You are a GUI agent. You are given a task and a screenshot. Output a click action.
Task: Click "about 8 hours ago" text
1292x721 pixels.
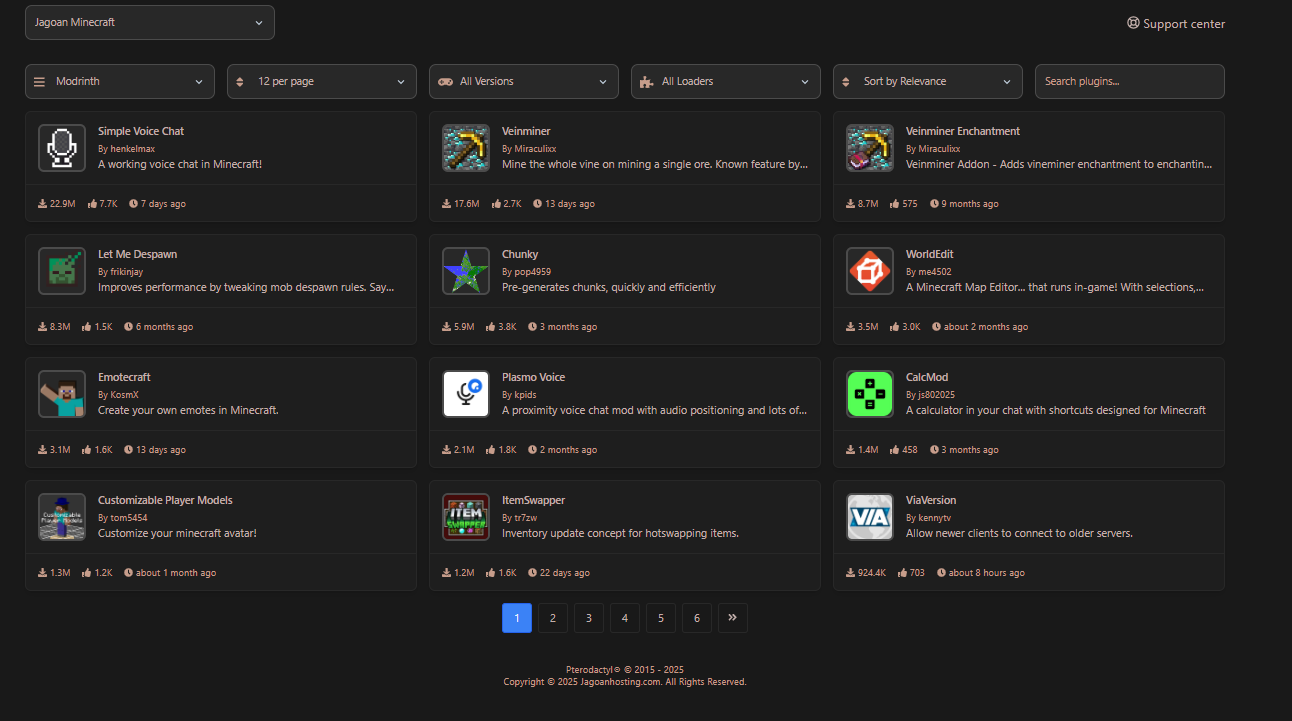coord(986,573)
